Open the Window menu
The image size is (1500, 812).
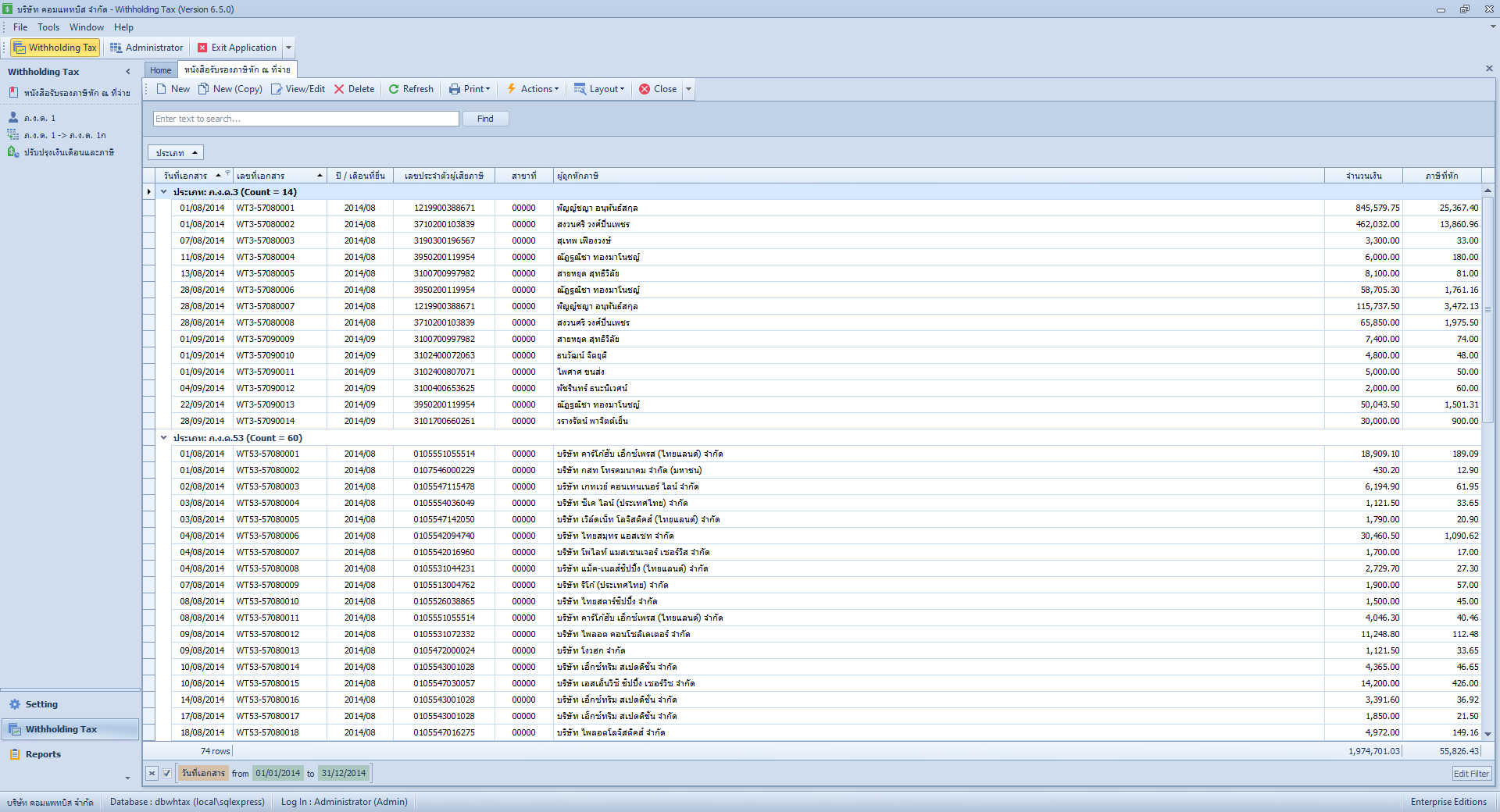tap(87, 27)
